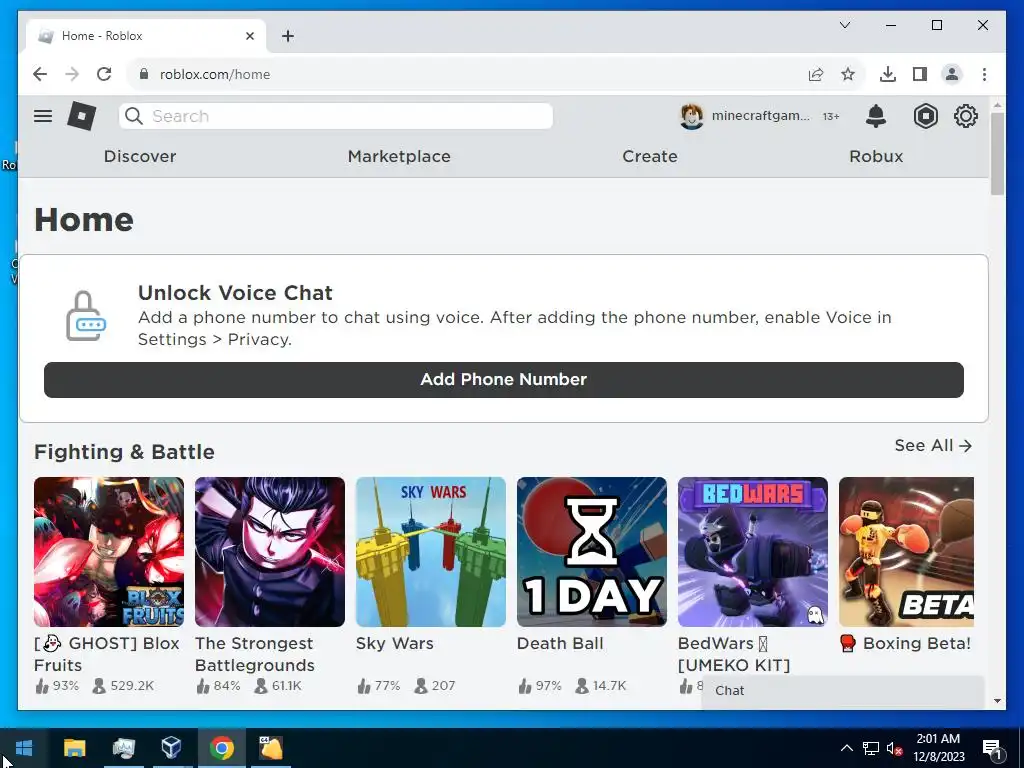
Task: Open the Discover page
Action: pyautogui.click(x=140, y=157)
